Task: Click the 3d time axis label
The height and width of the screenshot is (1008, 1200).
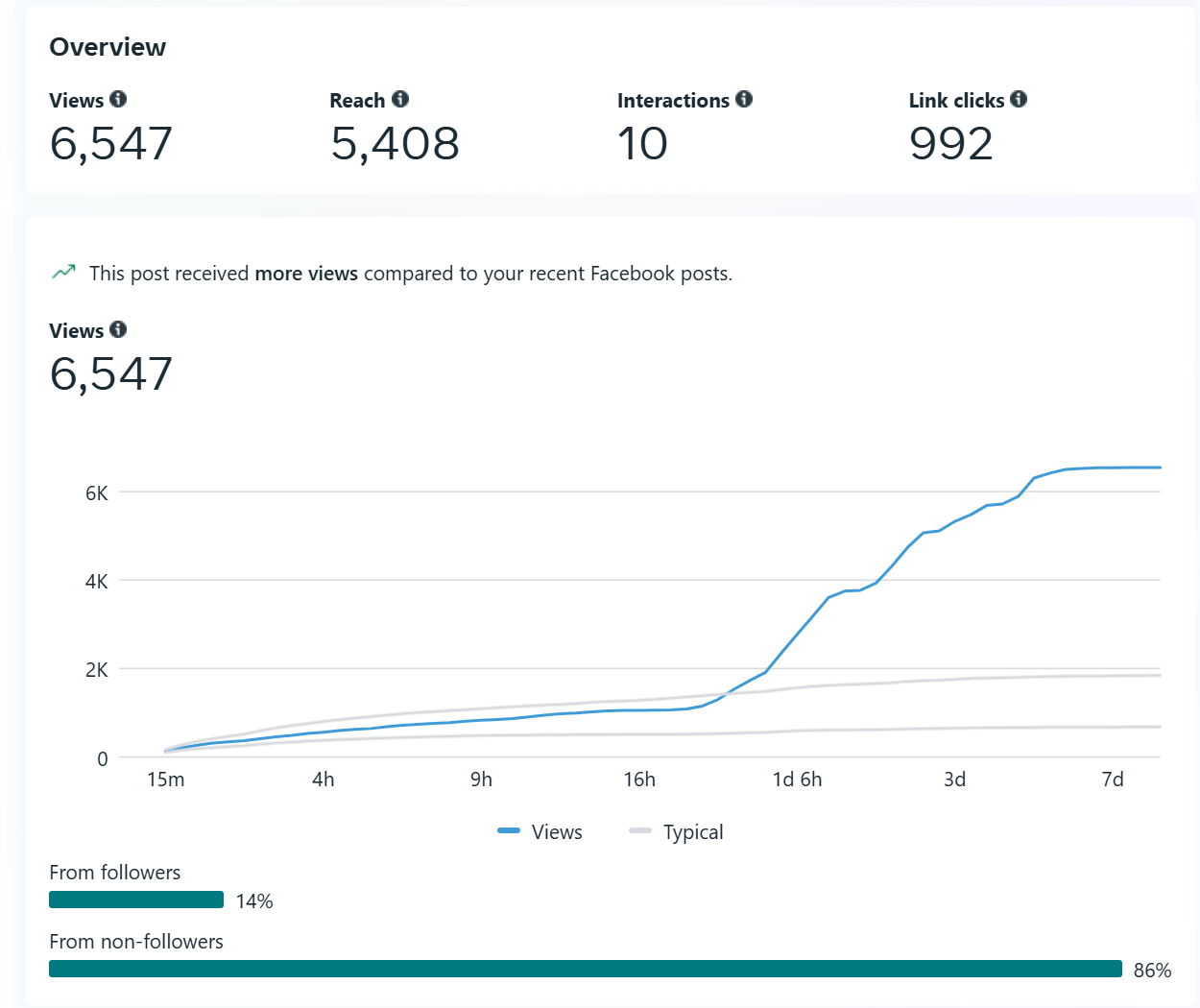Action: [x=954, y=779]
